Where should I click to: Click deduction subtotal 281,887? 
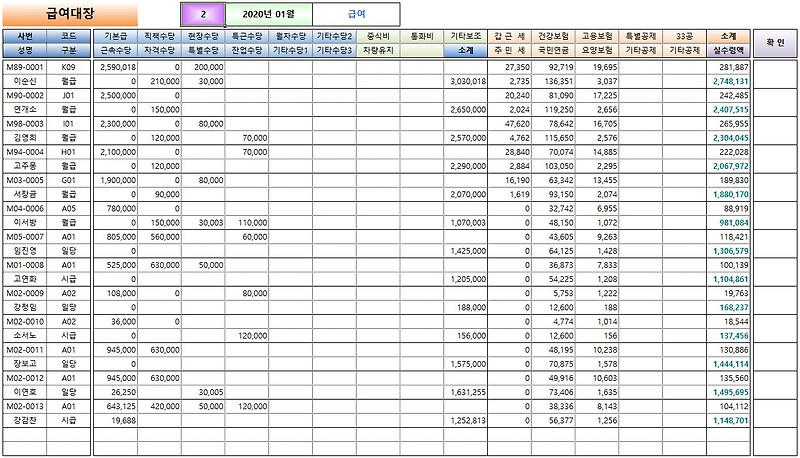point(728,67)
